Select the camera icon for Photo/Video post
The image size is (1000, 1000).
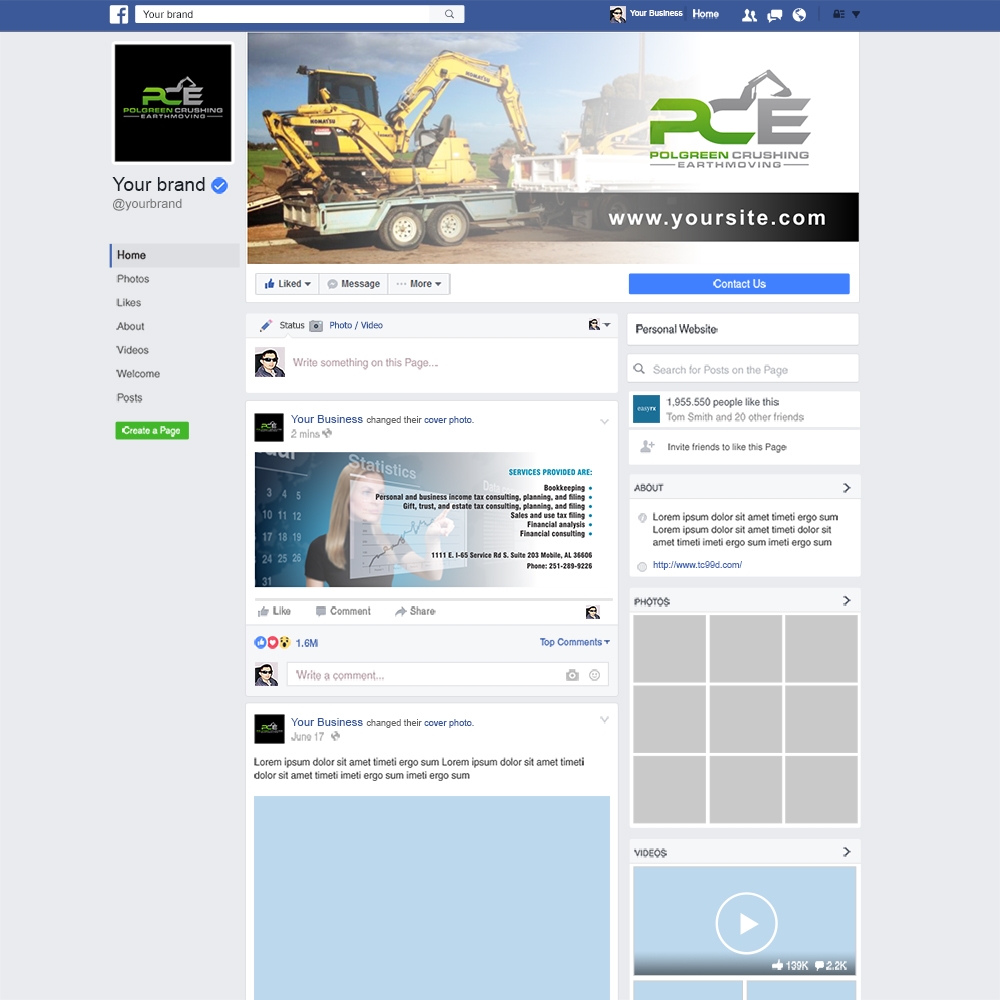point(316,325)
